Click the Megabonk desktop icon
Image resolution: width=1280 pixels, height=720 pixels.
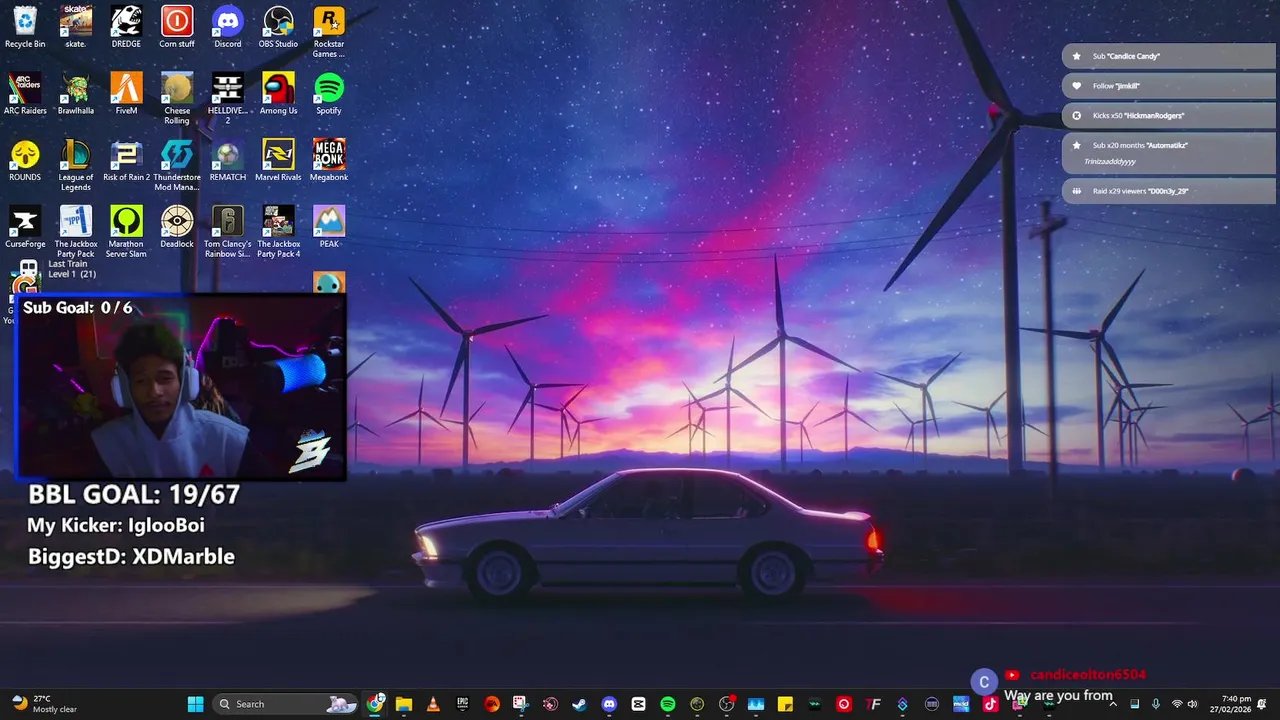click(329, 160)
